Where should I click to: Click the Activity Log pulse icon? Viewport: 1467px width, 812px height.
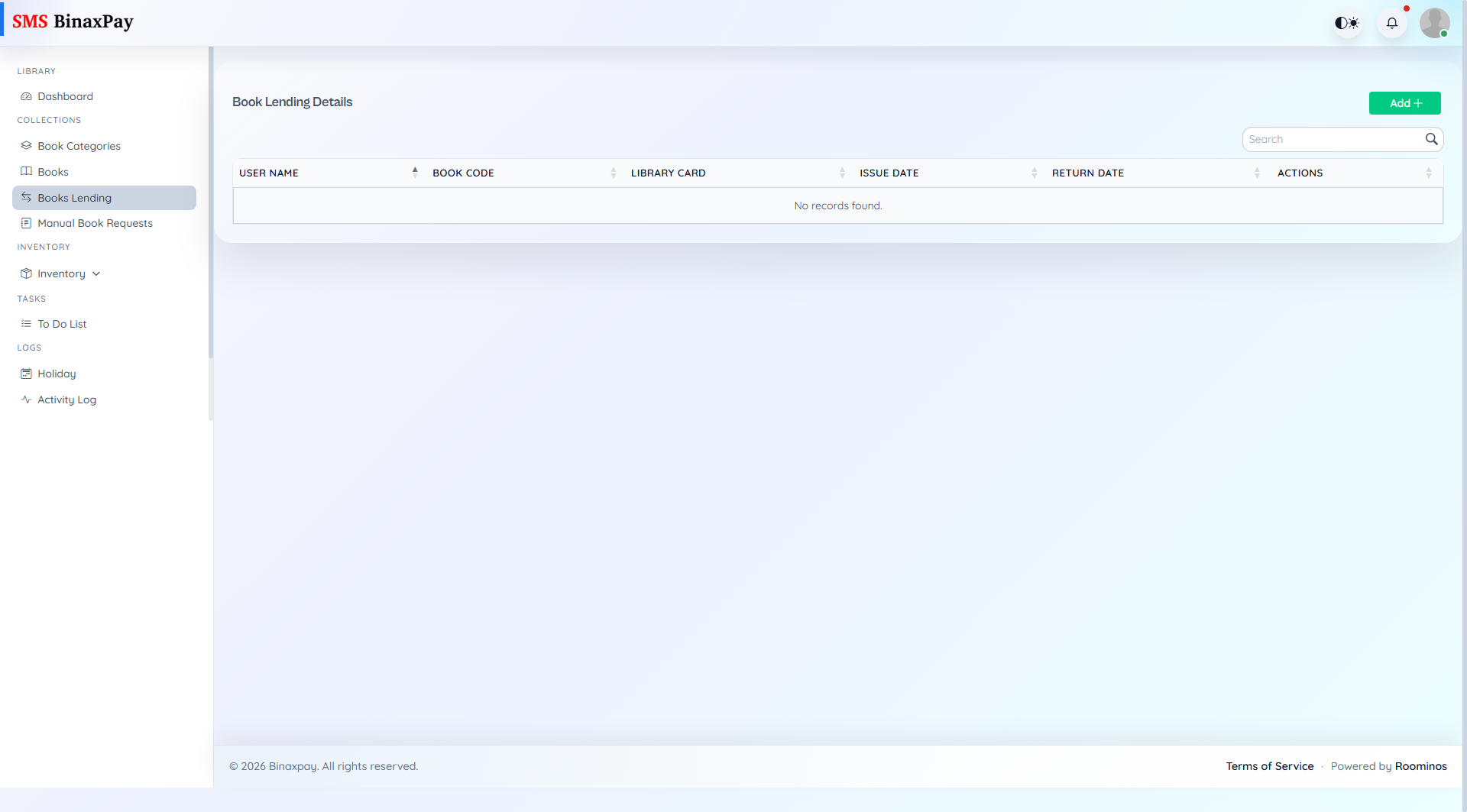(x=26, y=399)
